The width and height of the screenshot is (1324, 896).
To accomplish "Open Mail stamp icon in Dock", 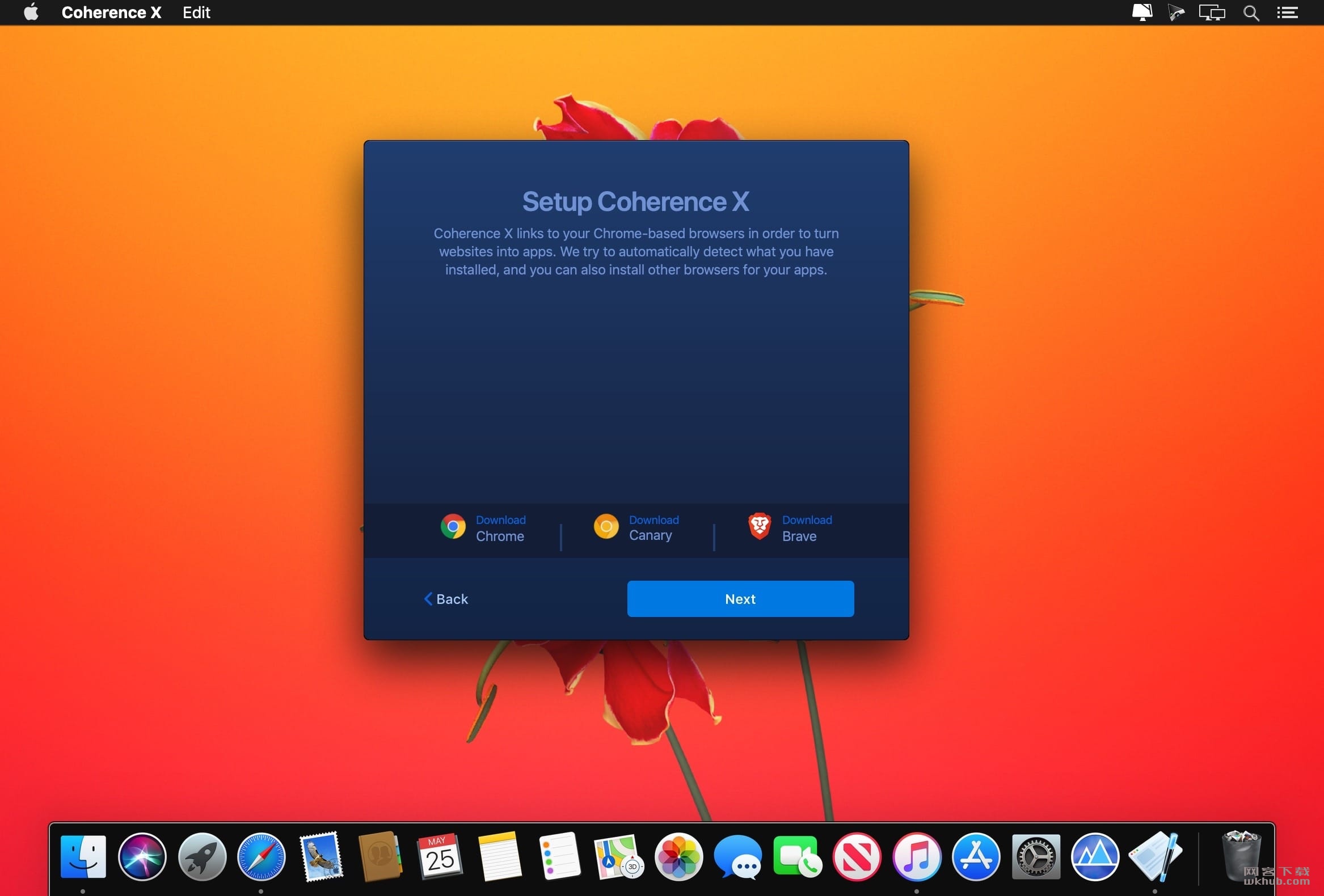I will click(321, 856).
